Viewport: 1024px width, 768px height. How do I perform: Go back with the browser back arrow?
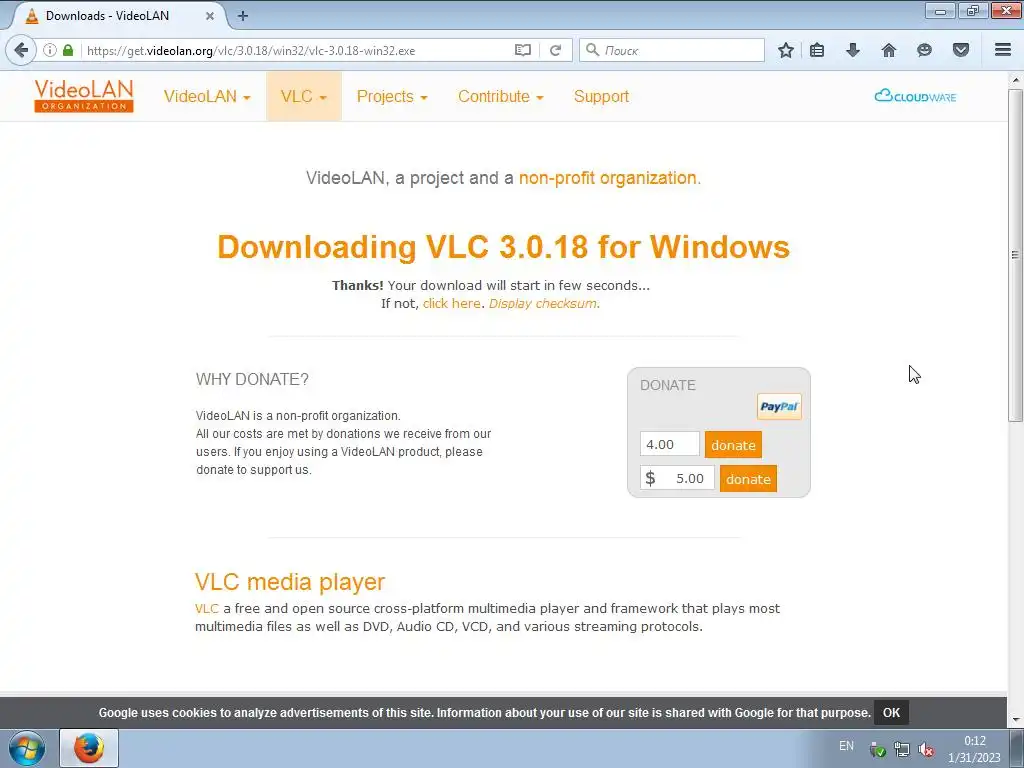pos(21,50)
